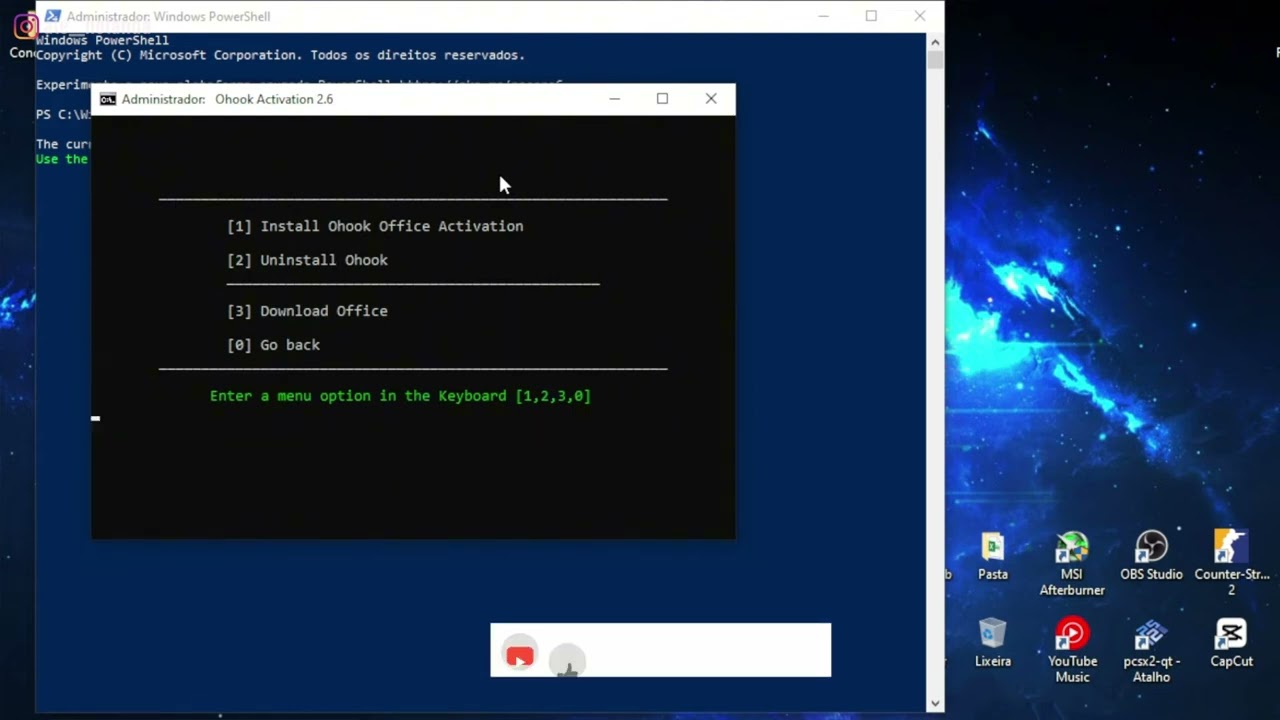Click the PowerShell scrollbar up arrow
The image size is (1280, 720).
[x=935, y=42]
